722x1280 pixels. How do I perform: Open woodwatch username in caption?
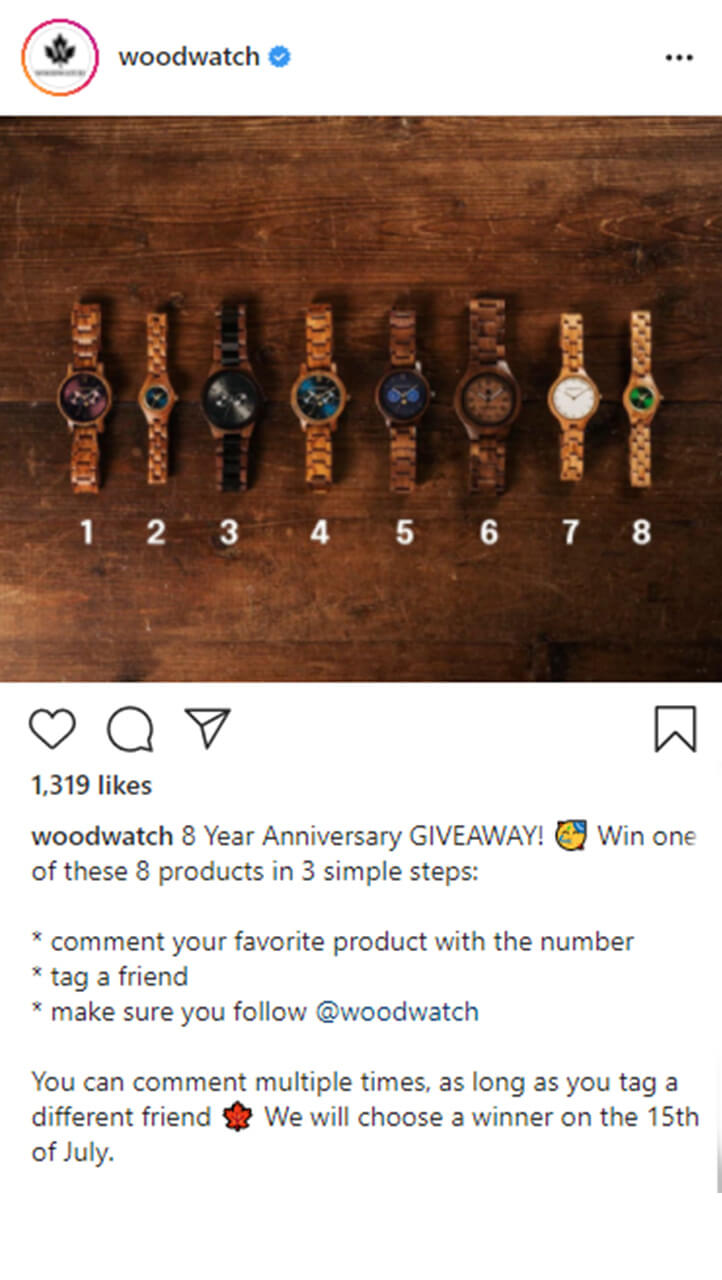[x=103, y=837]
